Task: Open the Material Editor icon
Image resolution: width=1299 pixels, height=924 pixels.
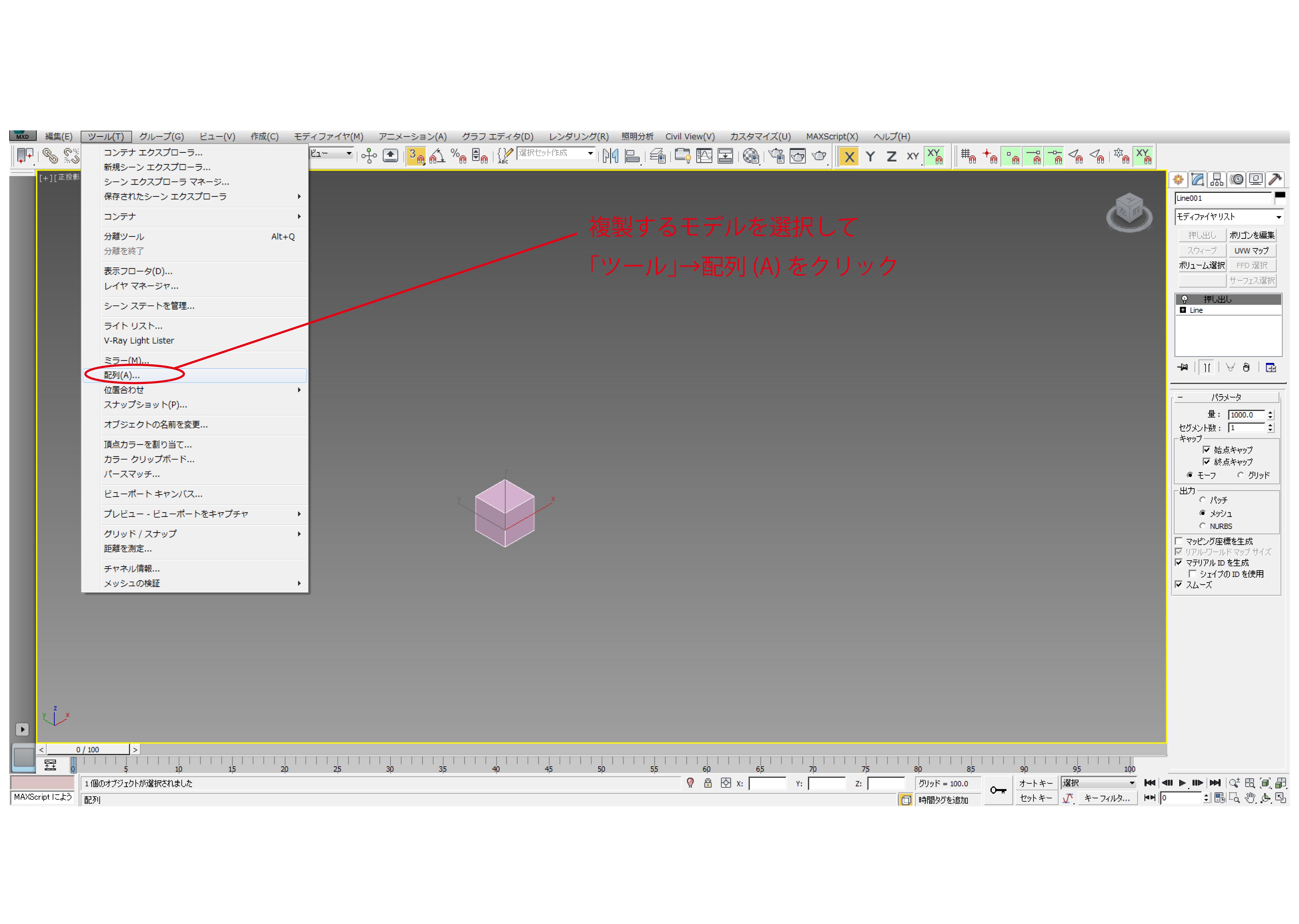Action: click(751, 156)
